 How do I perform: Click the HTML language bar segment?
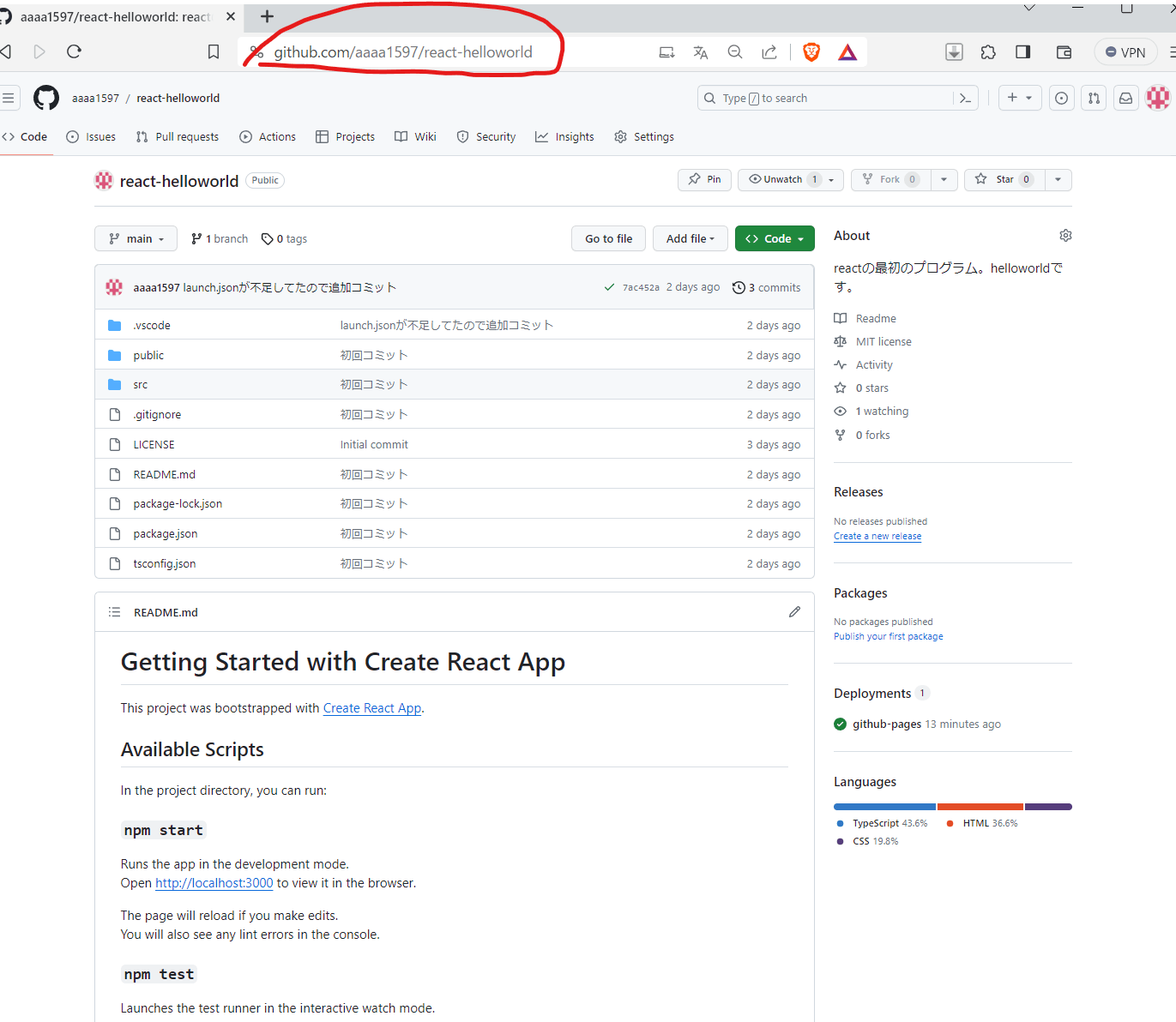pyautogui.click(x=980, y=807)
